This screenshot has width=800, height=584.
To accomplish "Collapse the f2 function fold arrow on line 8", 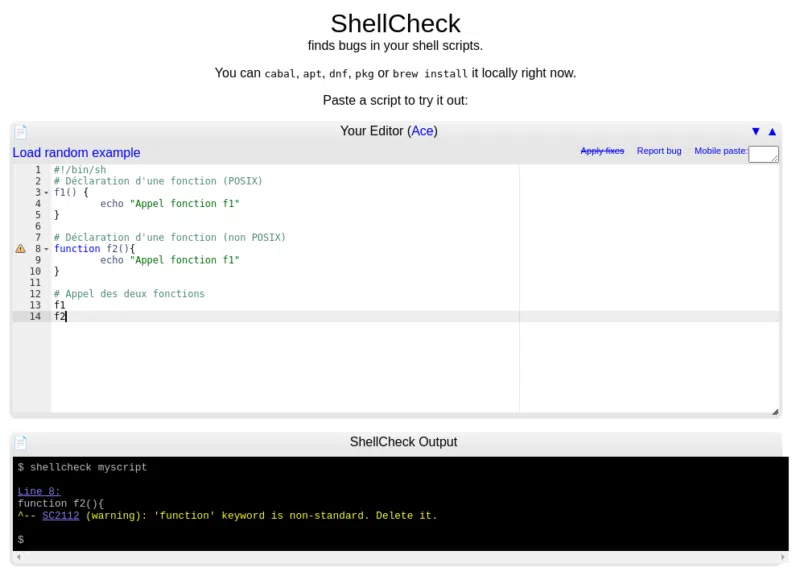I will [44, 248].
